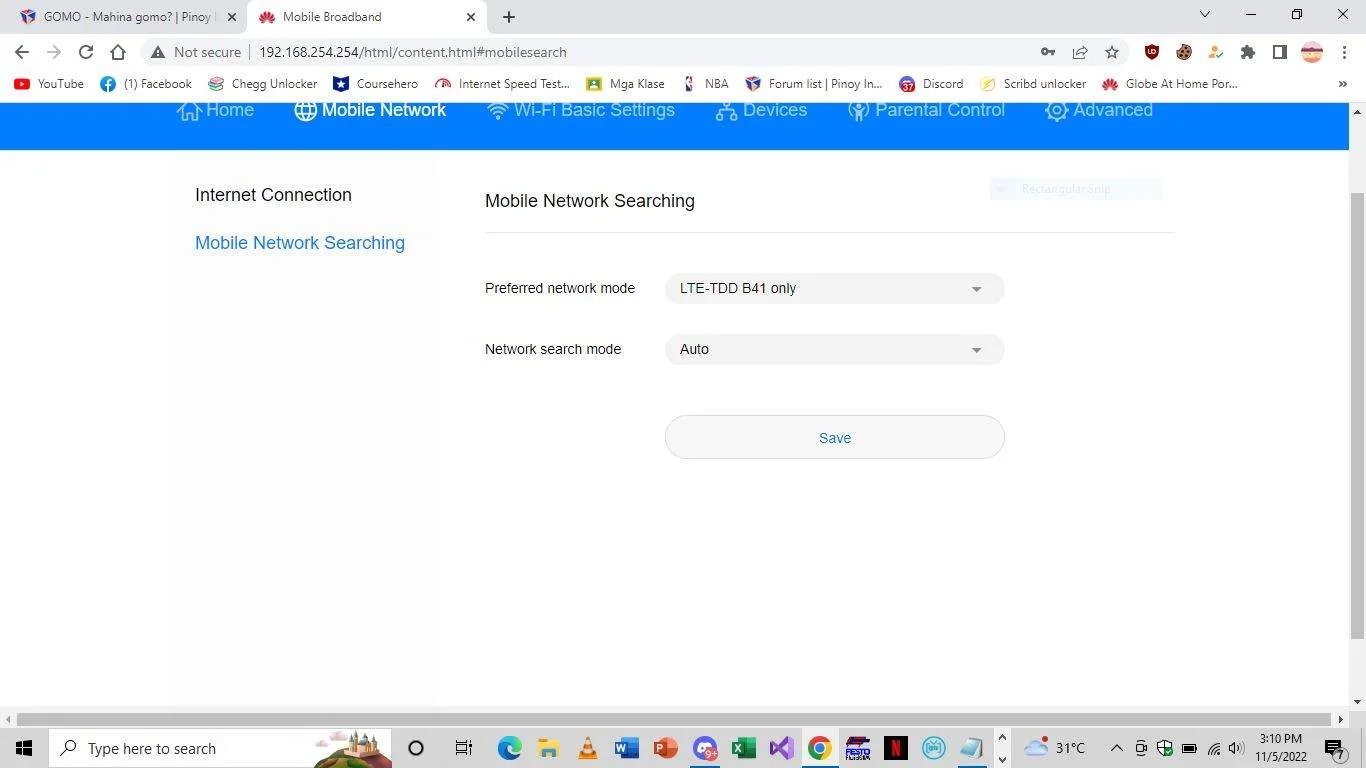Open the Devices navigation tab
1366x768 pixels.
pyautogui.click(x=761, y=110)
